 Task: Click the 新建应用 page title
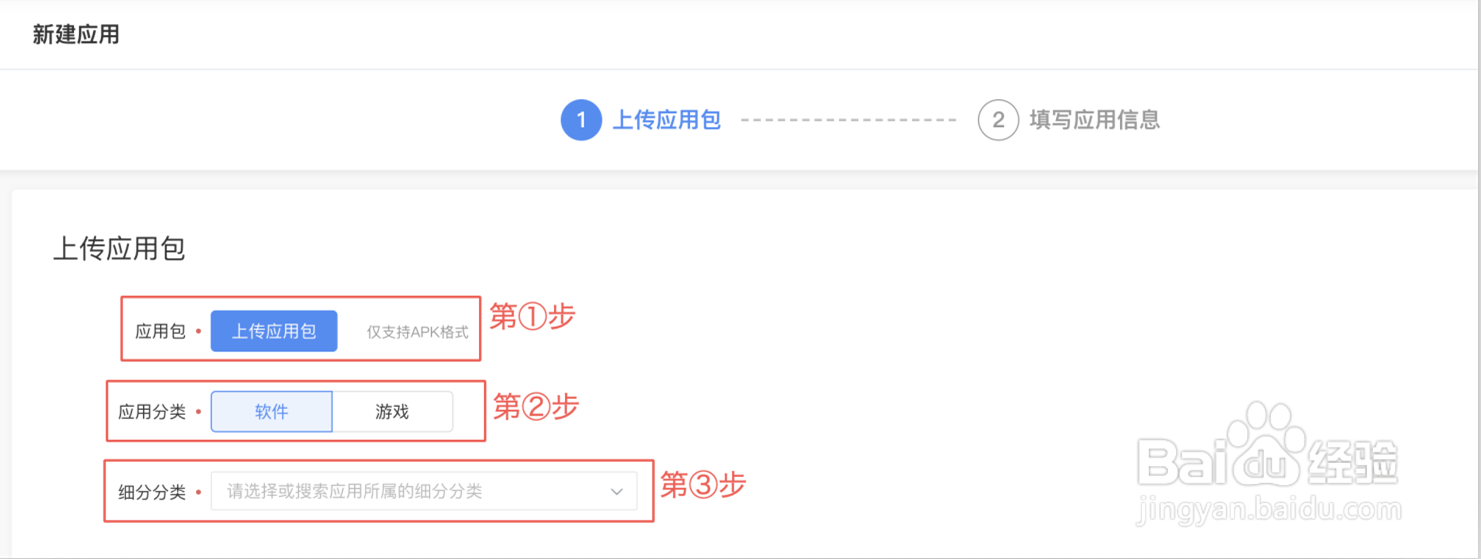76,35
